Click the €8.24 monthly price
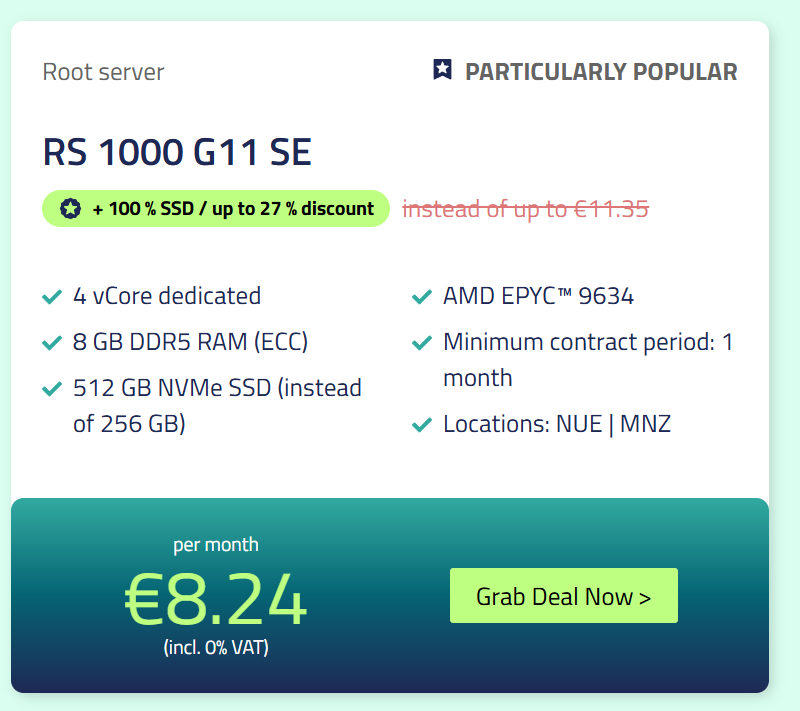 (215, 599)
